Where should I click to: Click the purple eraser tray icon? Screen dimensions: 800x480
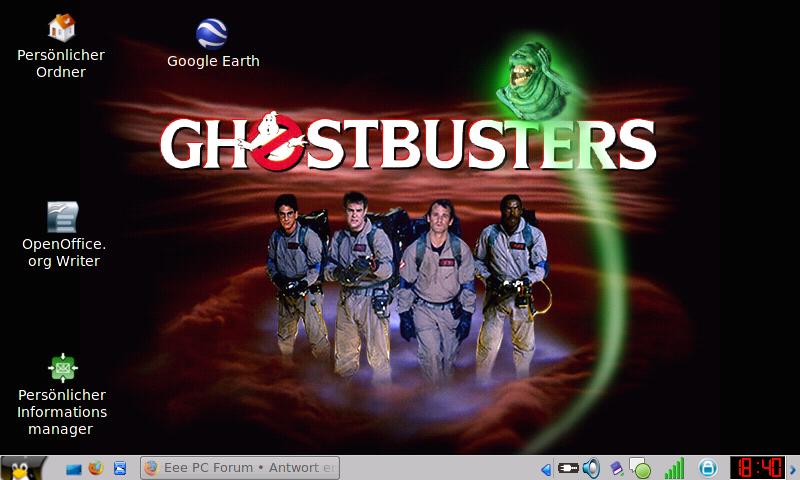616,468
